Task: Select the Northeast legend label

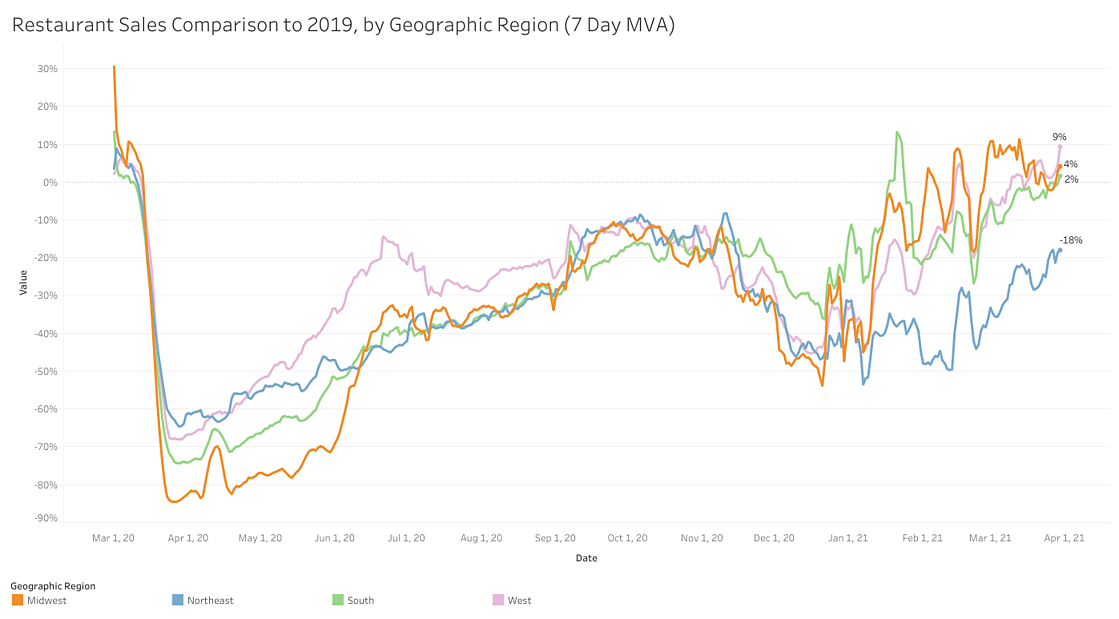Action: 210,600
